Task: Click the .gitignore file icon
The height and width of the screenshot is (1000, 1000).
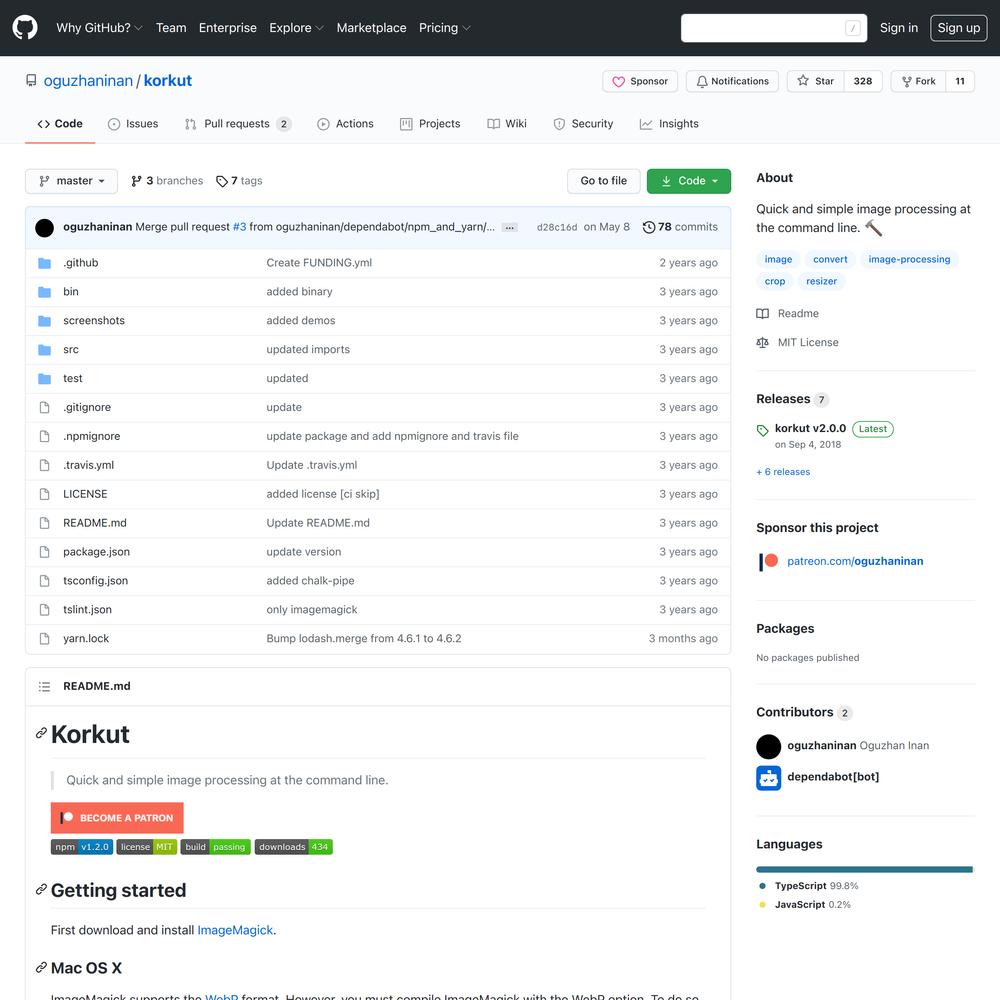Action: point(44,408)
